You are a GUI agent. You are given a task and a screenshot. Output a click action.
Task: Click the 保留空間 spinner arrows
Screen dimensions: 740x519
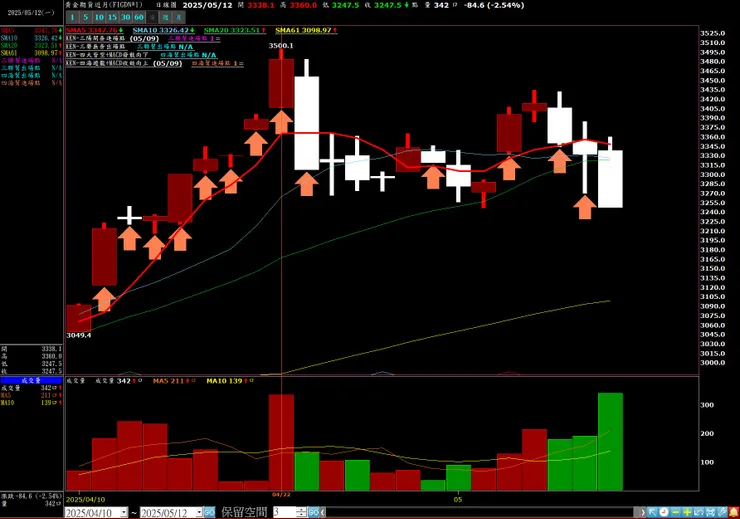click(302, 512)
